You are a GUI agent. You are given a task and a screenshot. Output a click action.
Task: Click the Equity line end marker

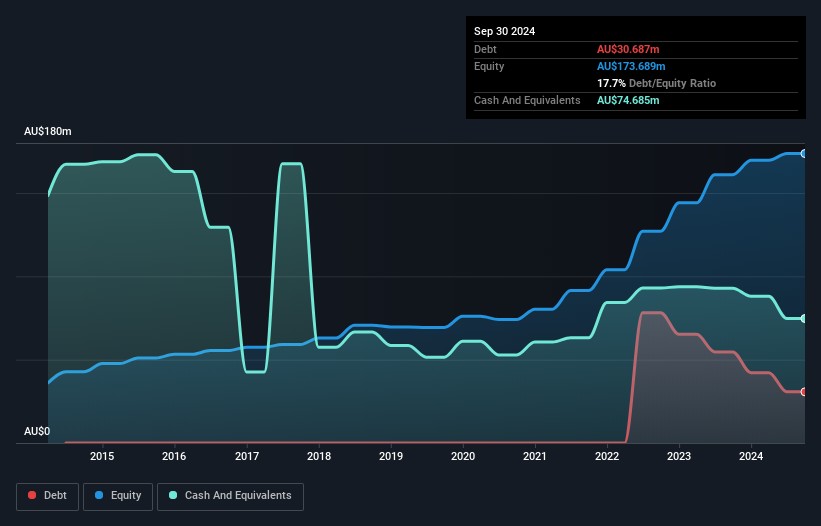click(803, 154)
